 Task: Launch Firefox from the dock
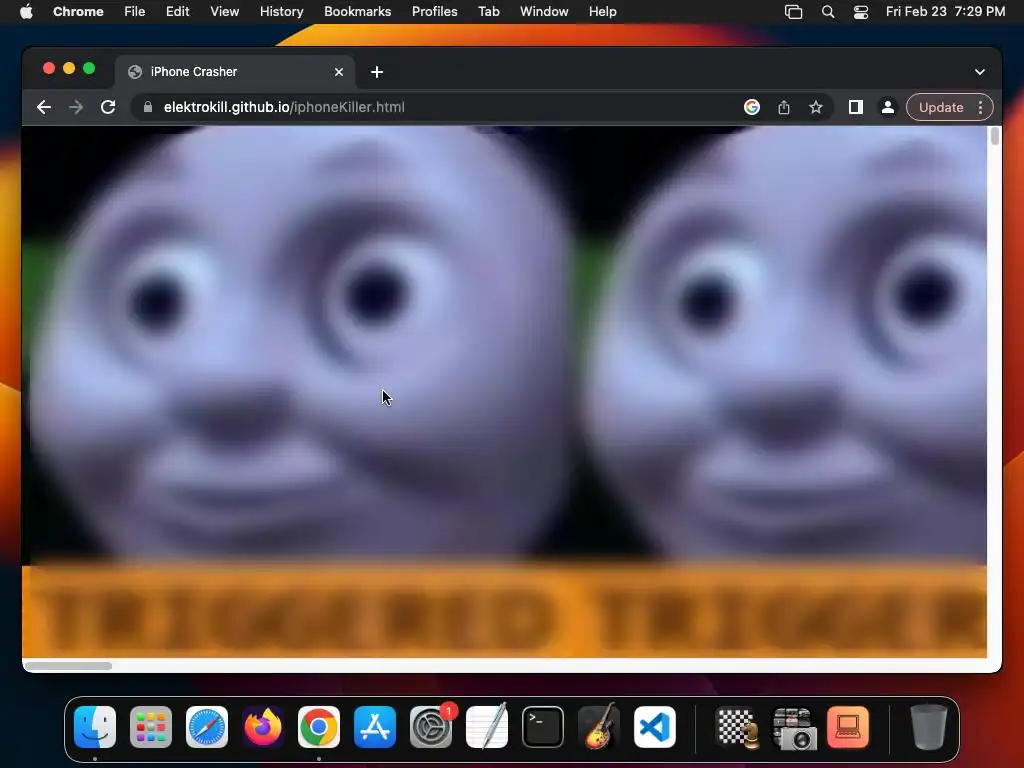(x=263, y=727)
